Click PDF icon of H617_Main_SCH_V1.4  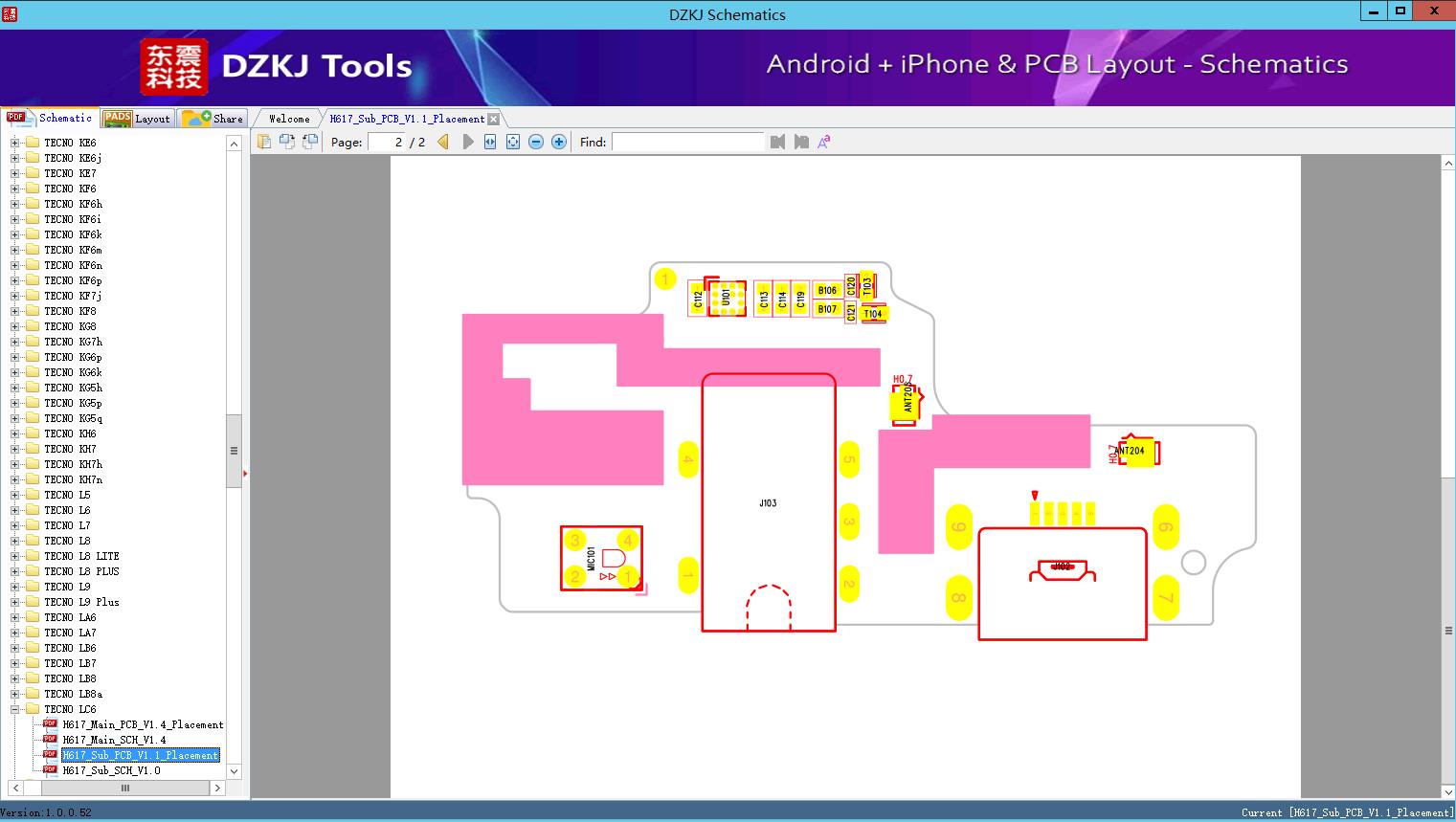(x=50, y=739)
